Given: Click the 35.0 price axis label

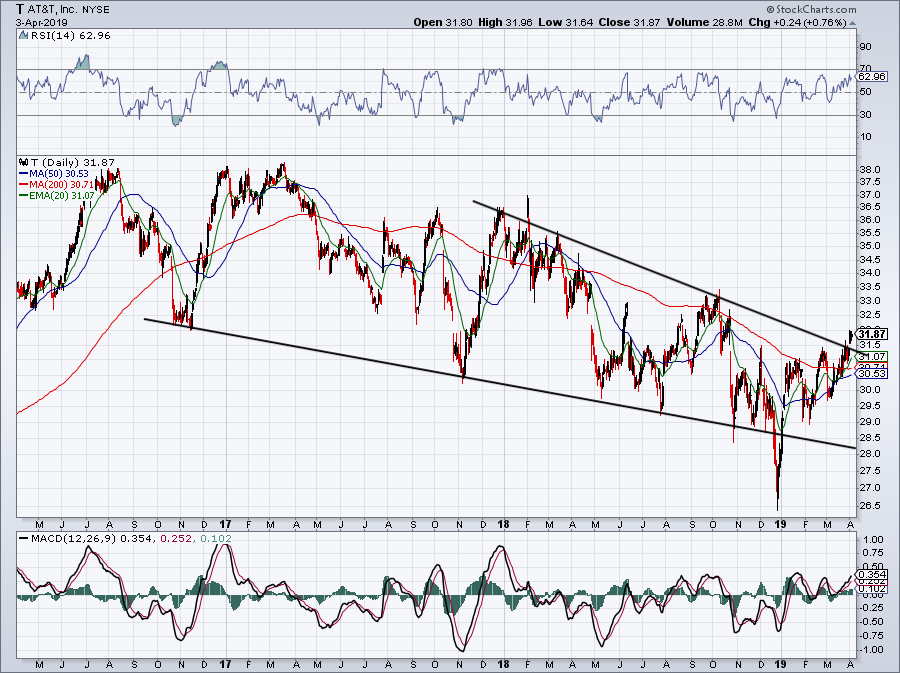Looking at the screenshot, I should point(870,246).
